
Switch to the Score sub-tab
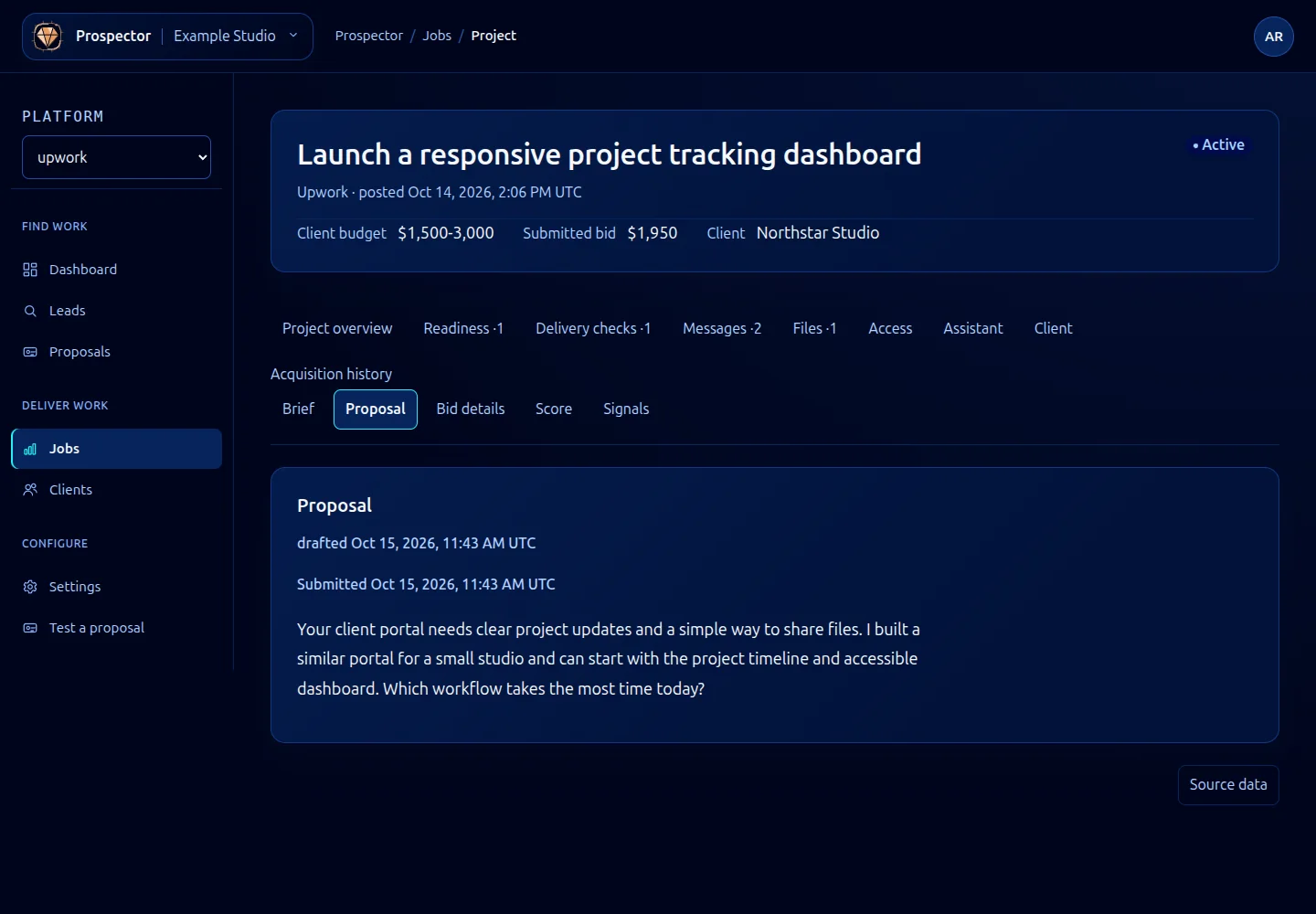point(554,409)
